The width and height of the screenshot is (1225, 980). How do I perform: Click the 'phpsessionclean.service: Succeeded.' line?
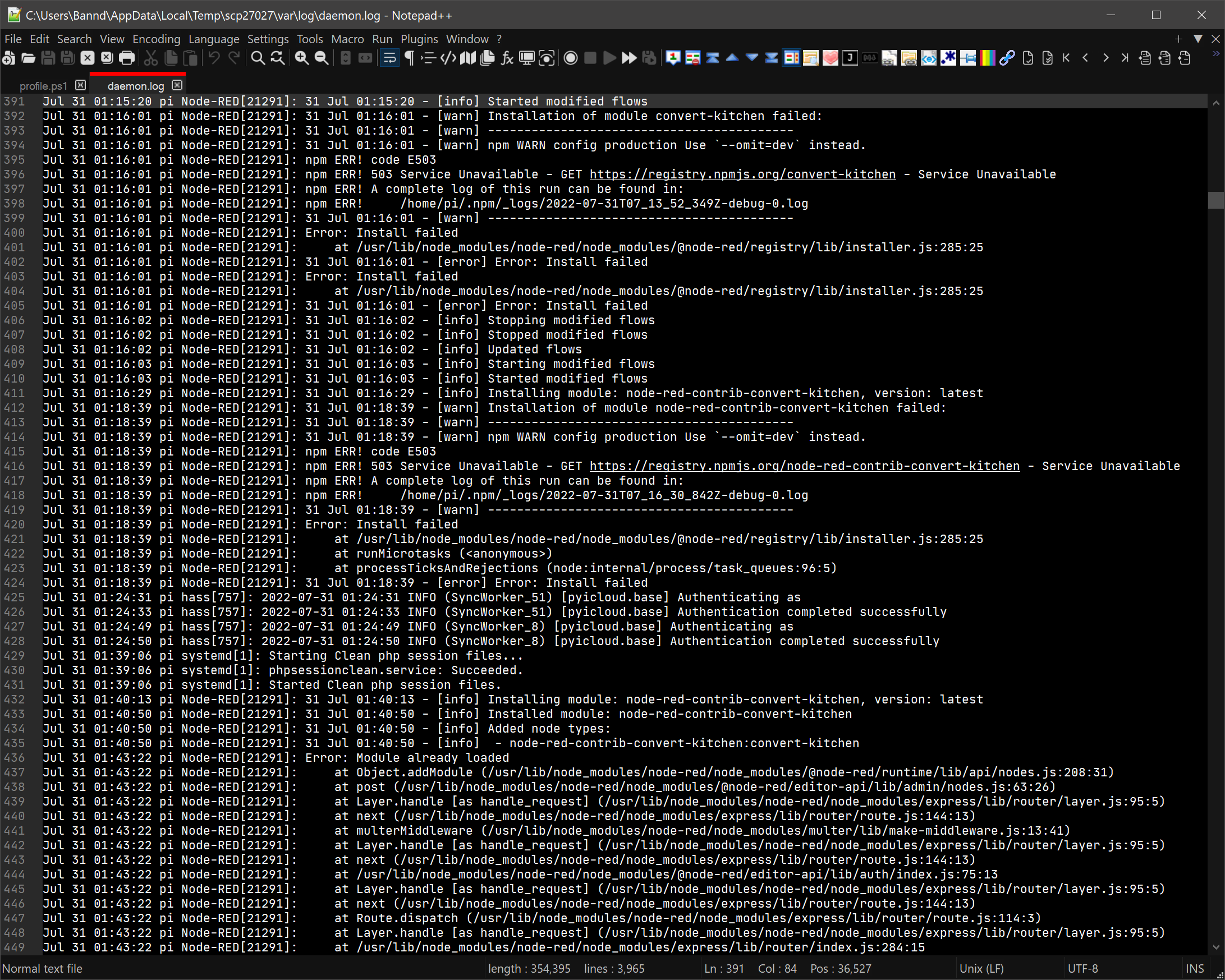click(283, 670)
